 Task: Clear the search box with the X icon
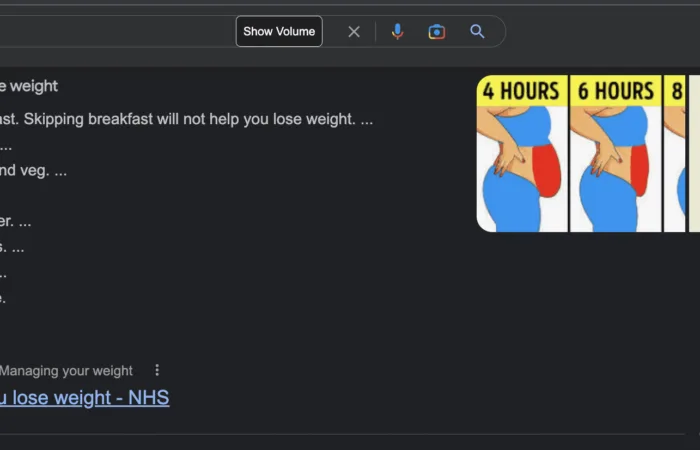[354, 32]
